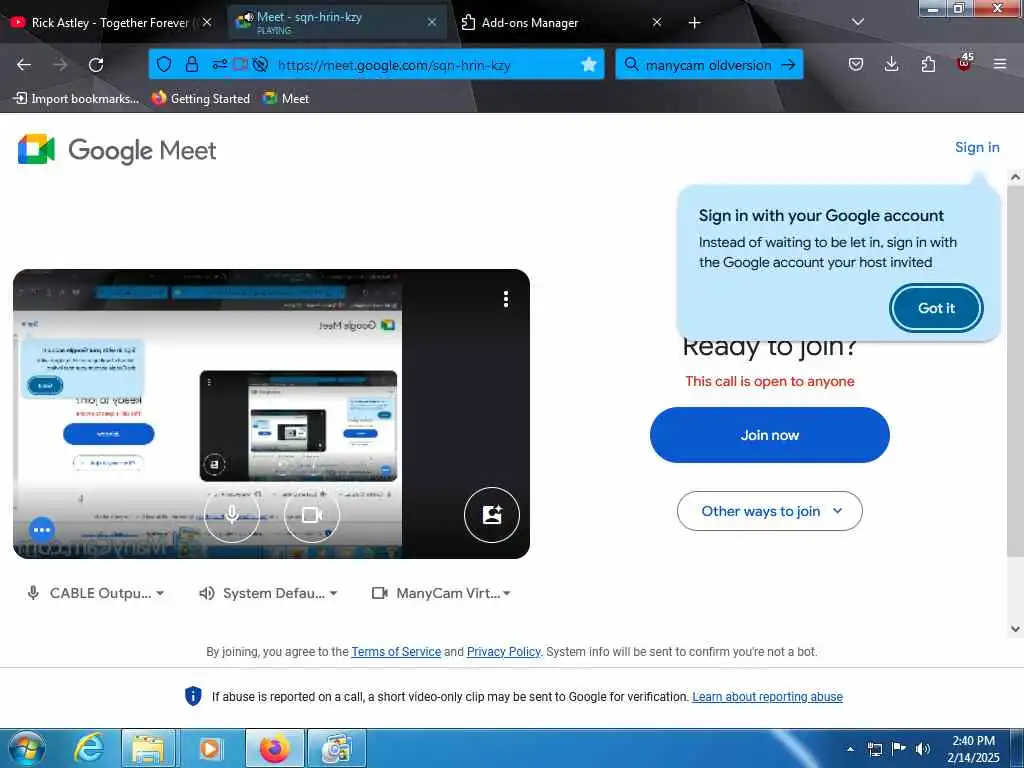This screenshot has height=768, width=1024.
Task: Close the Rick Astley tab
Action: [x=207, y=22]
